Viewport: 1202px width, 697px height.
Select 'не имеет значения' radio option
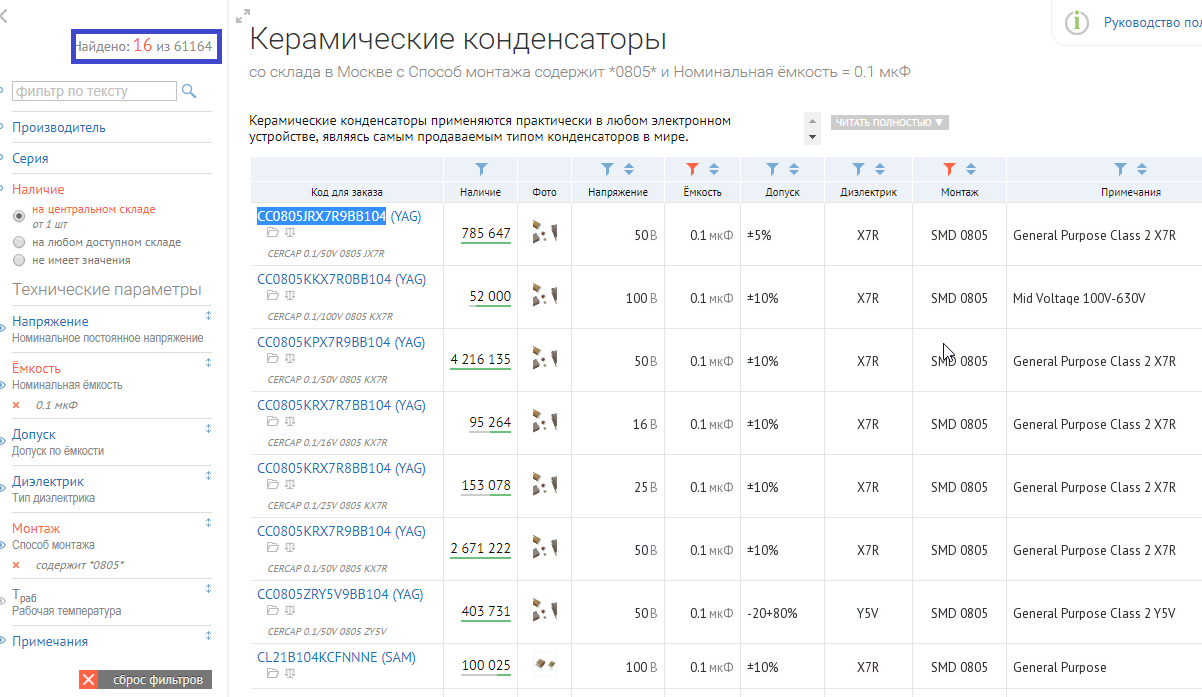click(19, 260)
